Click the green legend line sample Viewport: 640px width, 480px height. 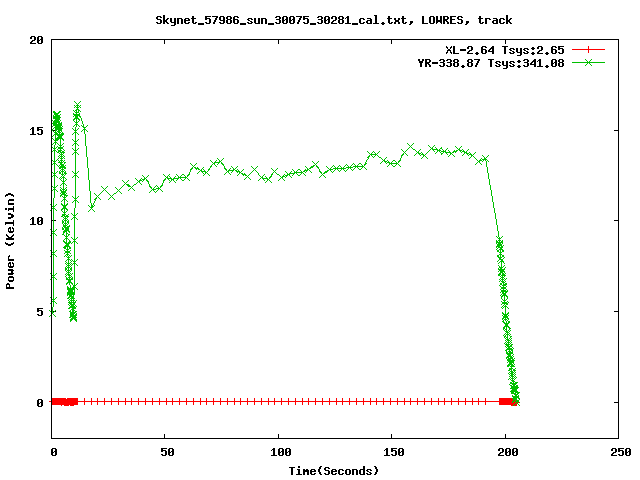click(588, 62)
